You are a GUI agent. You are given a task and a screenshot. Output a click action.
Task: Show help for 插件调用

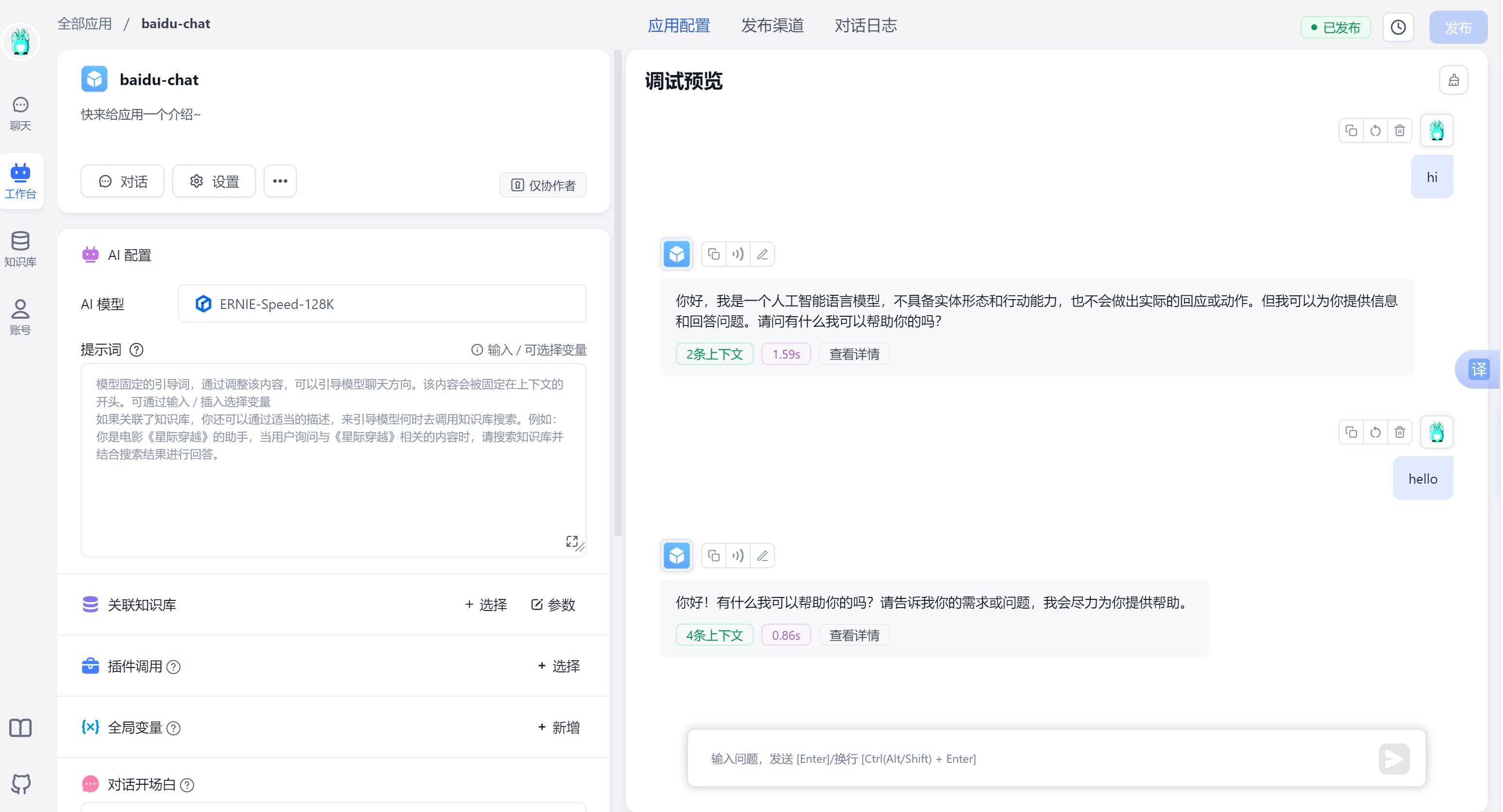pyautogui.click(x=173, y=666)
